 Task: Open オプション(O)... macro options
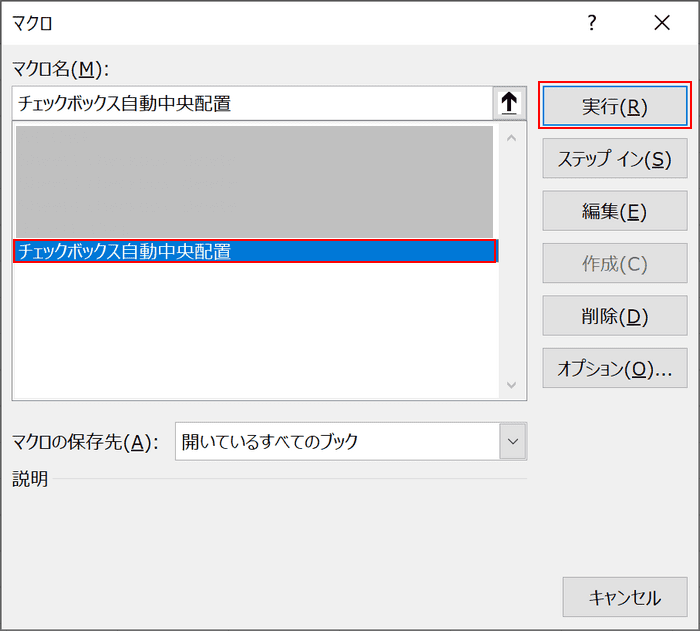(x=615, y=368)
